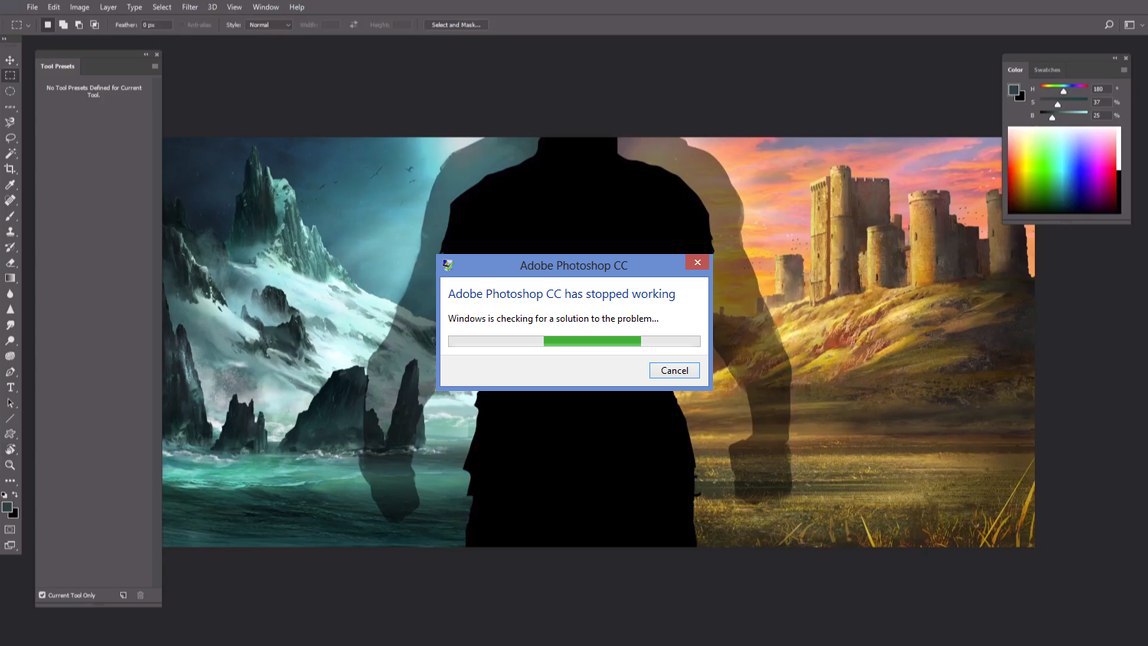This screenshot has width=1148, height=646.
Task: Select the Line tool
Action: 10,418
